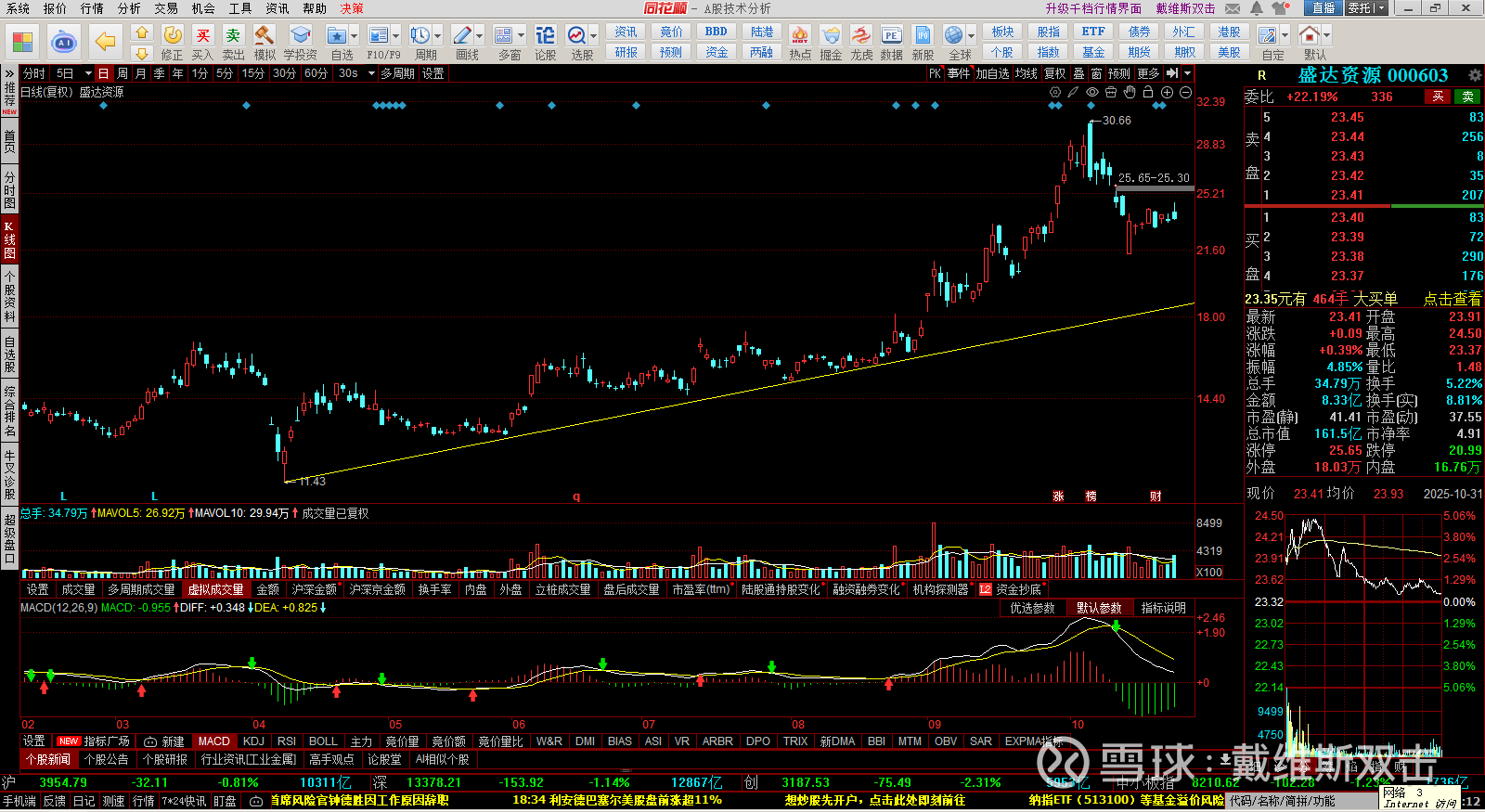
Task: Click the BBD button
Action: [x=717, y=32]
